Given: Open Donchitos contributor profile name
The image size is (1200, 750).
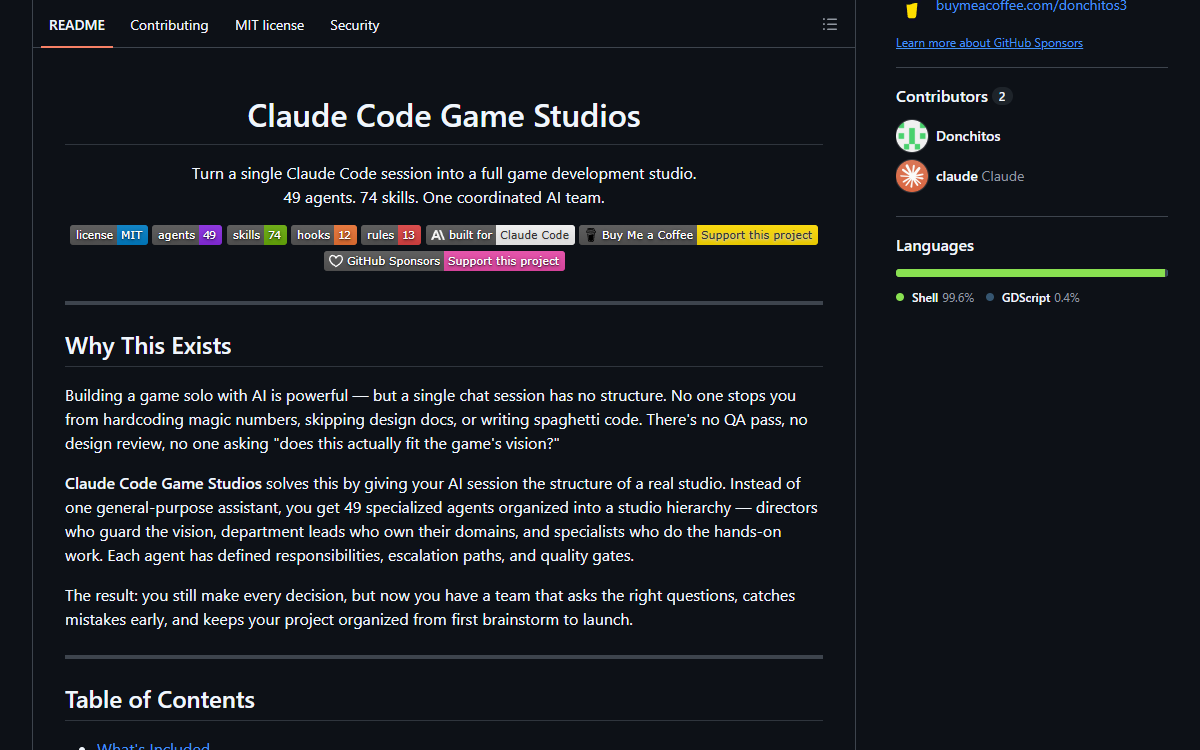Looking at the screenshot, I should point(968,136).
